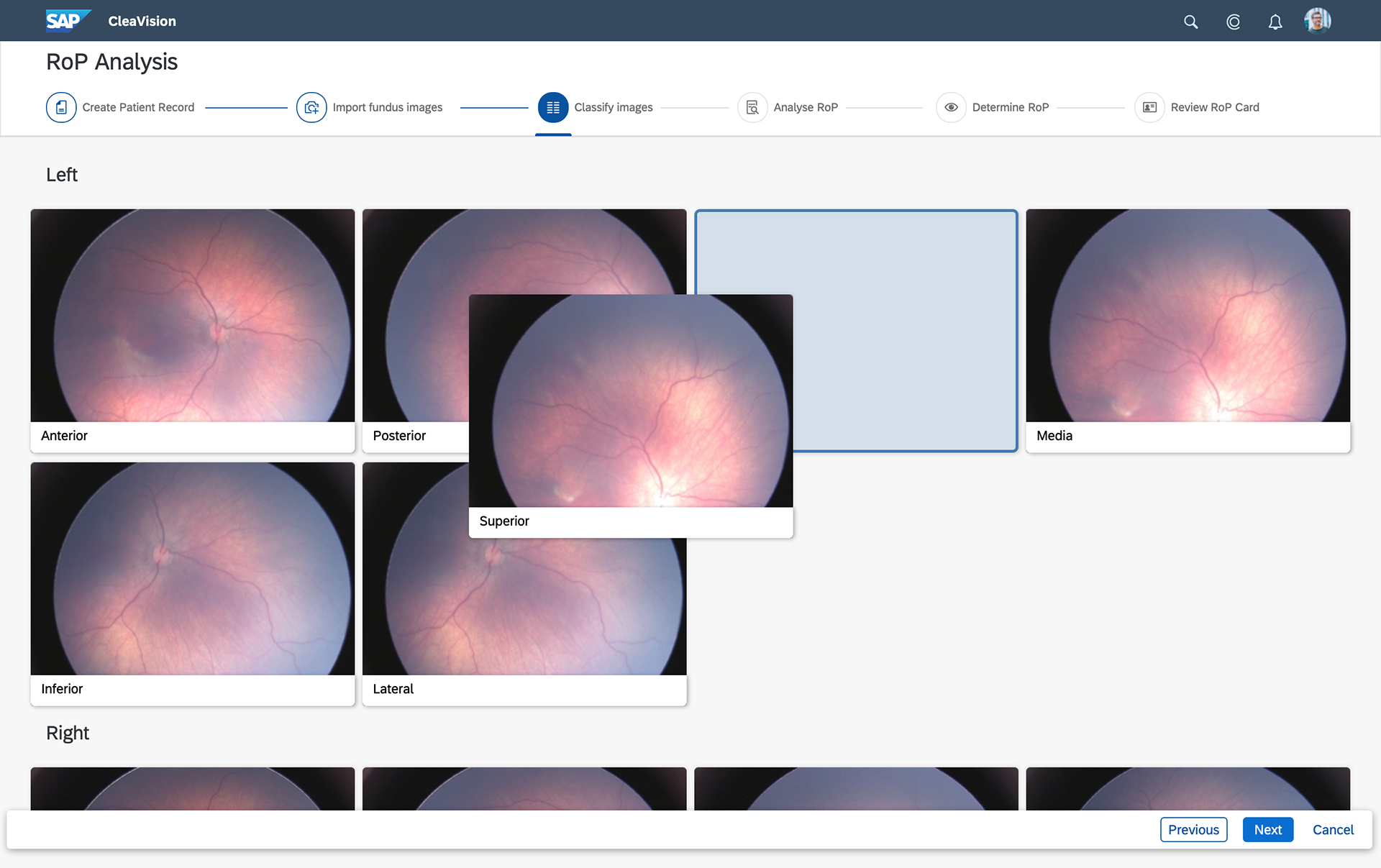Click the Left section heading
The height and width of the screenshot is (868, 1381).
point(62,175)
